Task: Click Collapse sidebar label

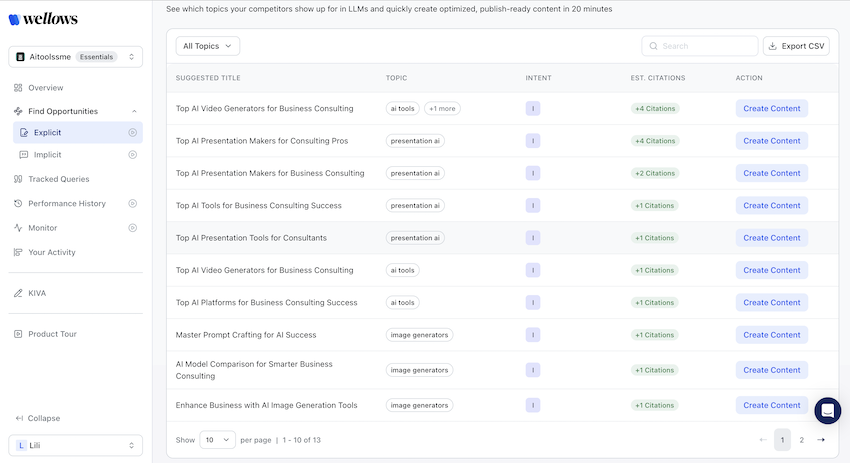Action: (x=44, y=418)
